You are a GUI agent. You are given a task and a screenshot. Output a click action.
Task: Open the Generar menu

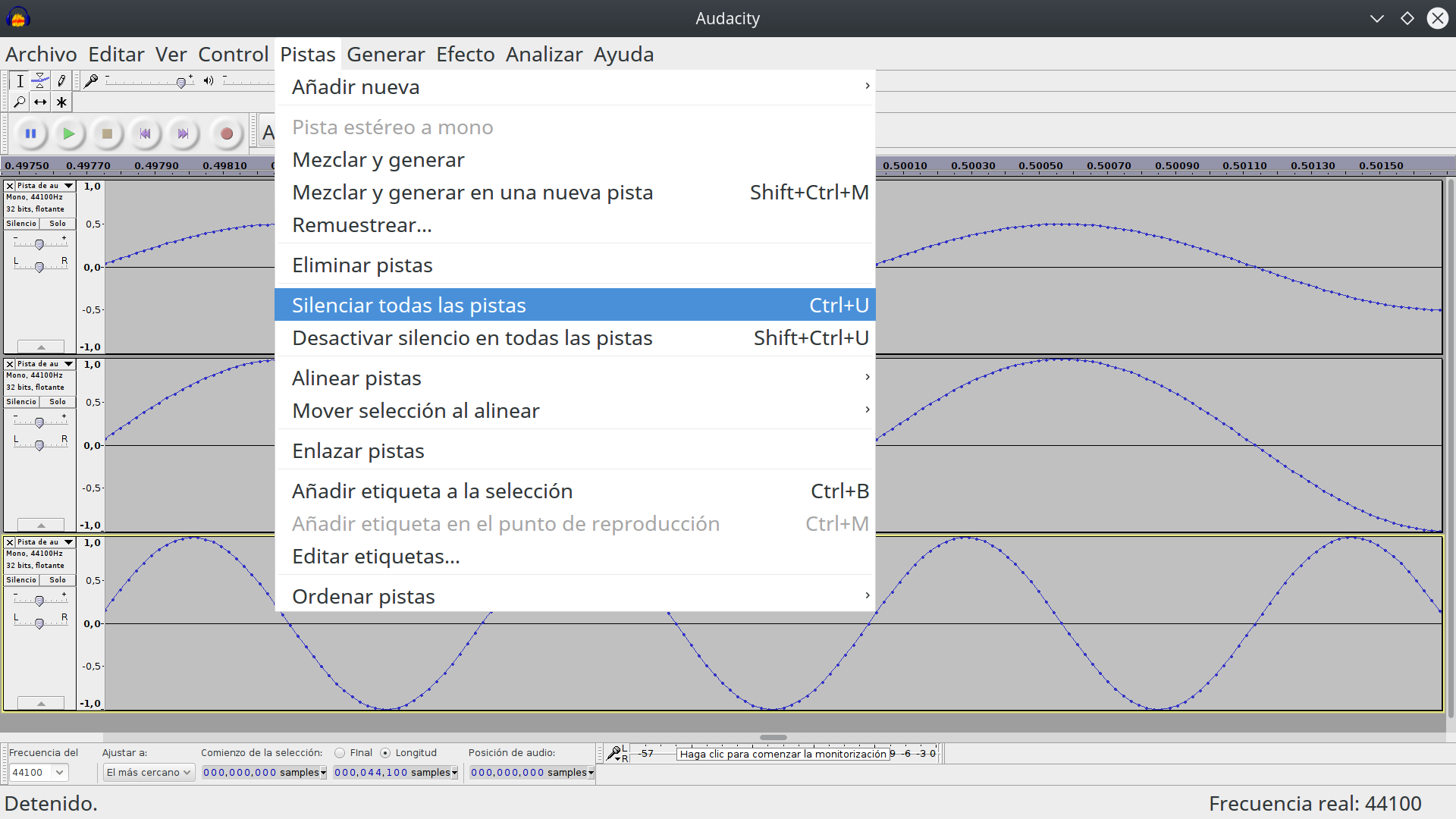pos(385,55)
